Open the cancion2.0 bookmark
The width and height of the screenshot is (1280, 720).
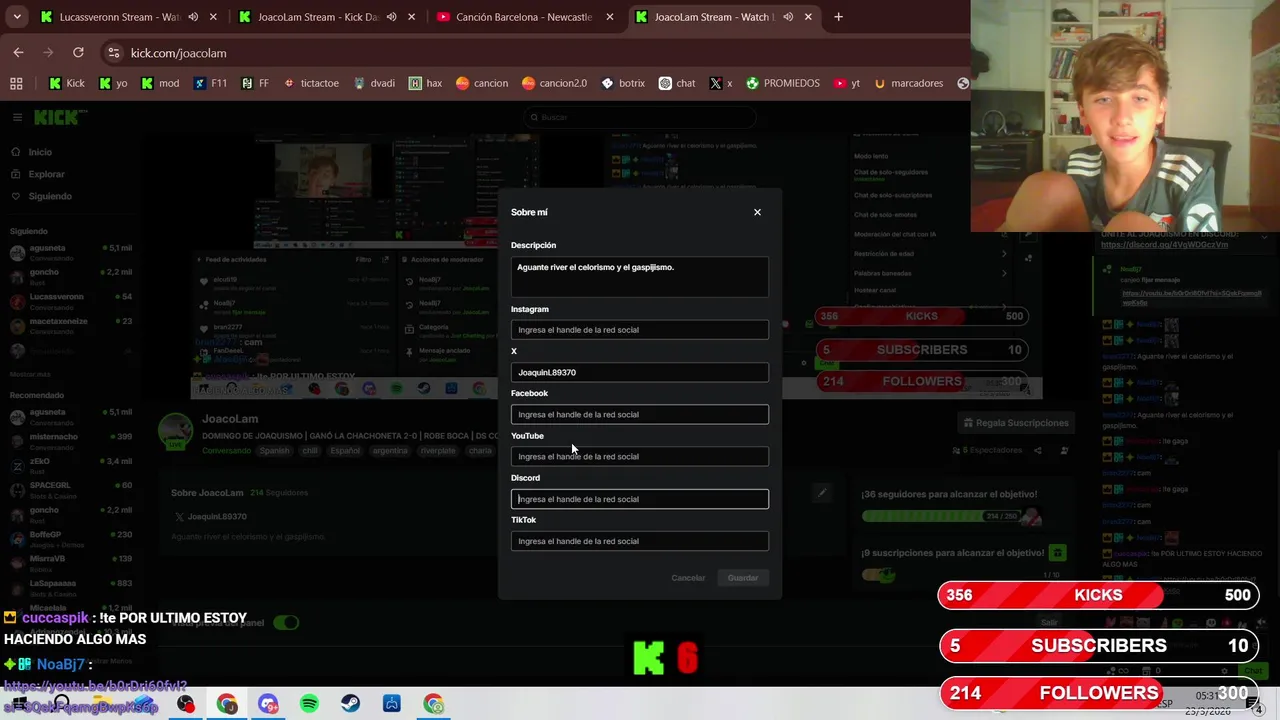click(x=555, y=84)
